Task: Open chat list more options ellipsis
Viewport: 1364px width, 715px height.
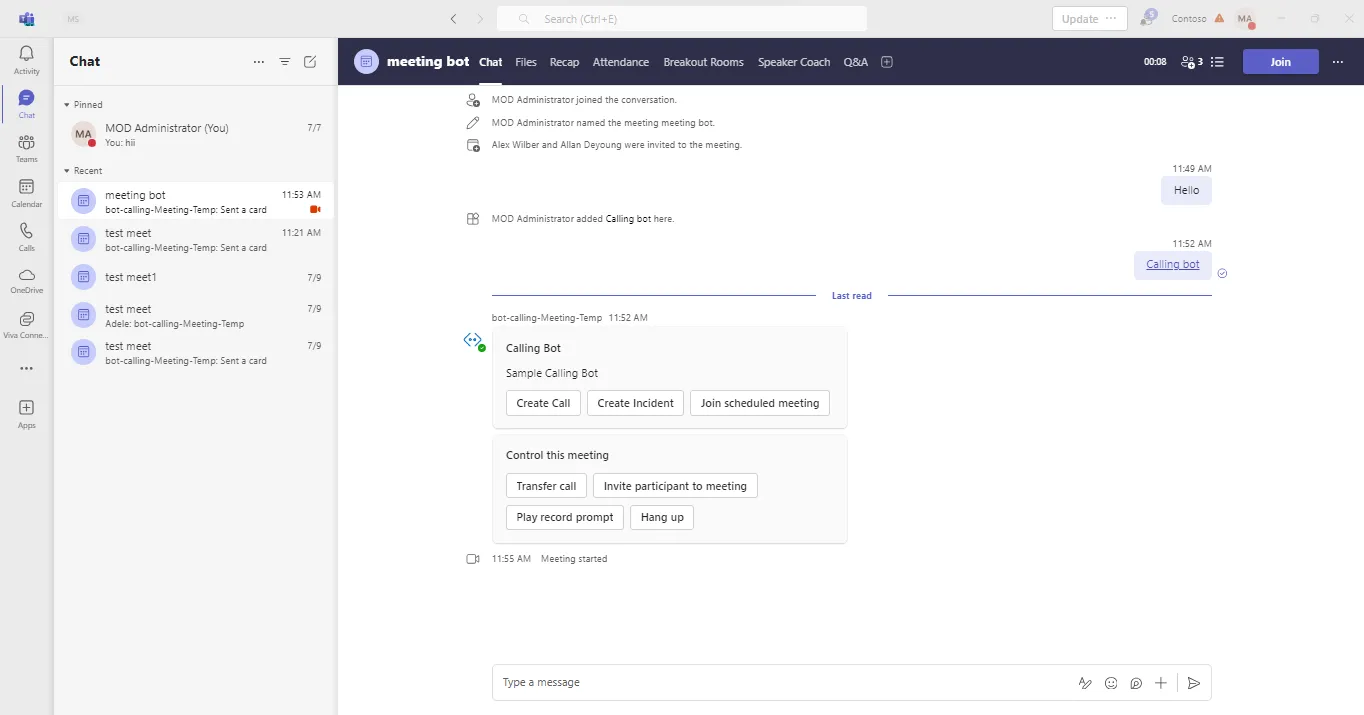Action: [259, 62]
